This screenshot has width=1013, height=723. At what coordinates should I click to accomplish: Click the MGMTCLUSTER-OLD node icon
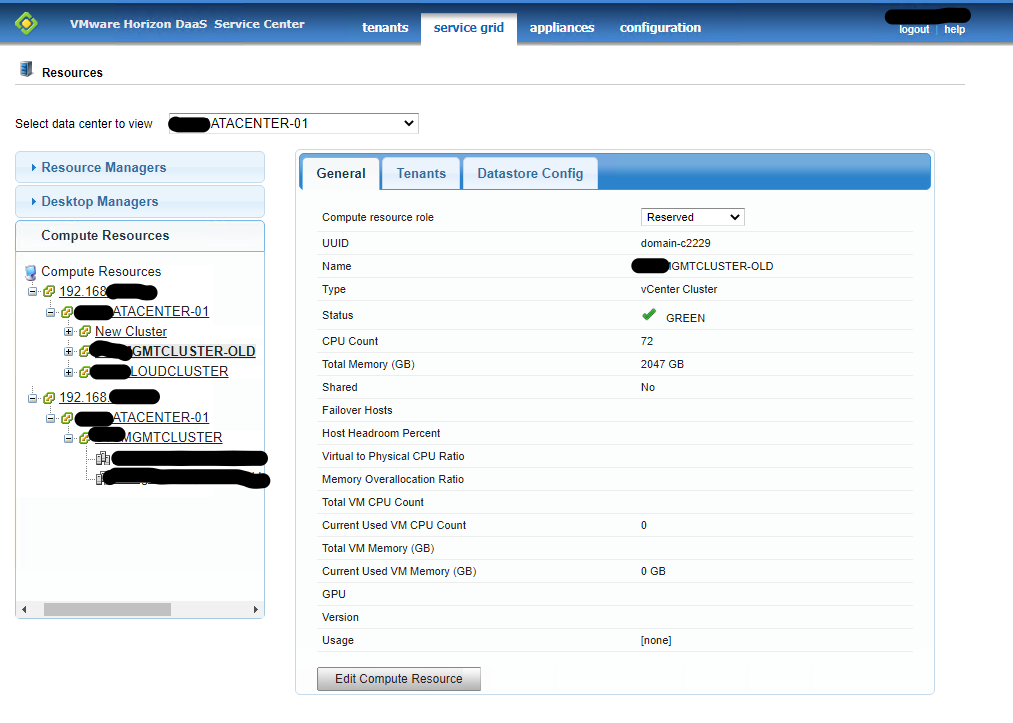pos(85,351)
